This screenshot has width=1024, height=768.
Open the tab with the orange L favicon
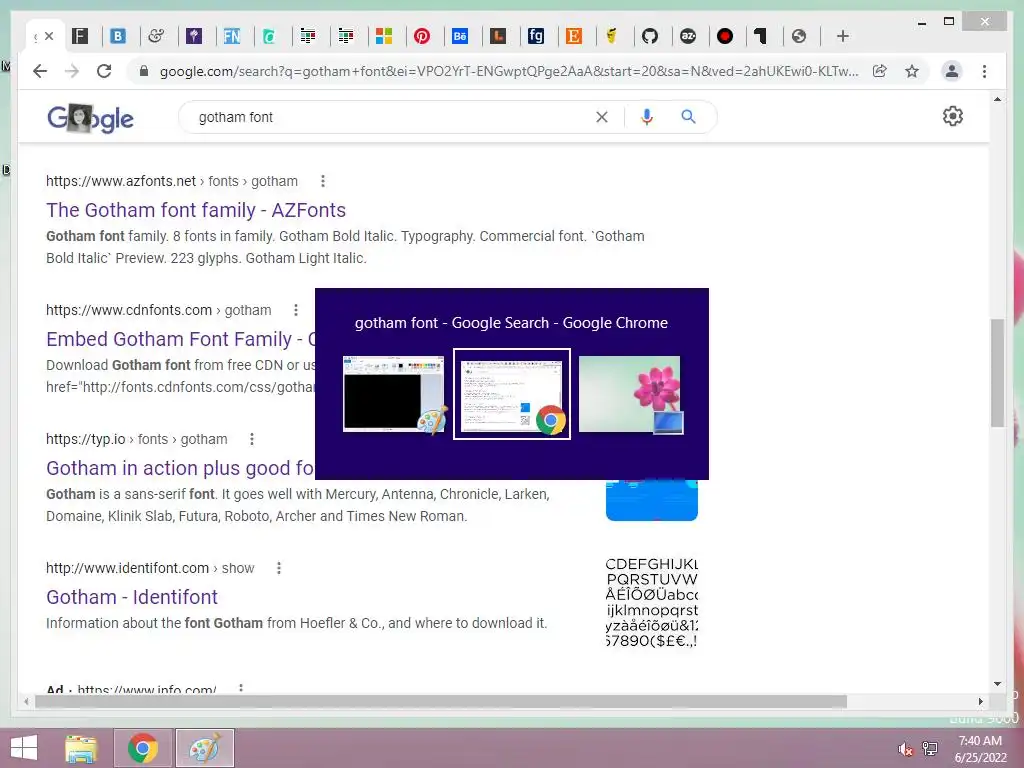click(498, 36)
